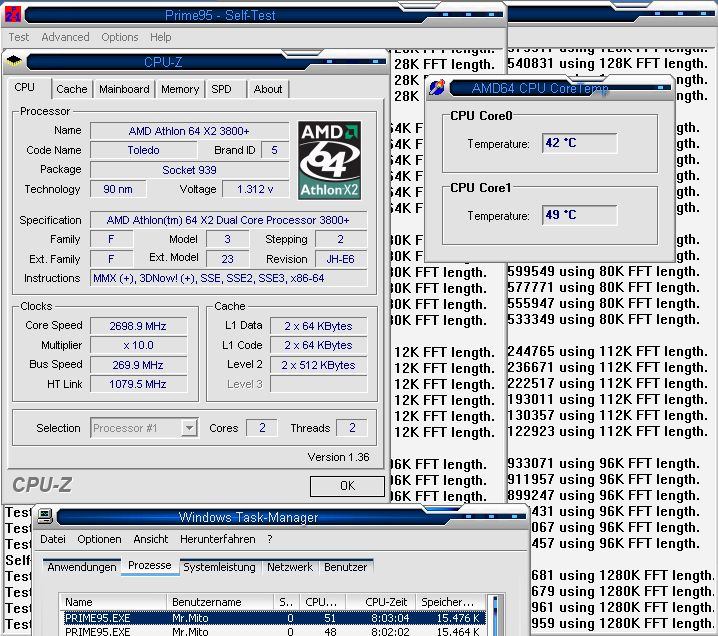
Task: Open the Test menu in Prime95
Action: [19, 37]
